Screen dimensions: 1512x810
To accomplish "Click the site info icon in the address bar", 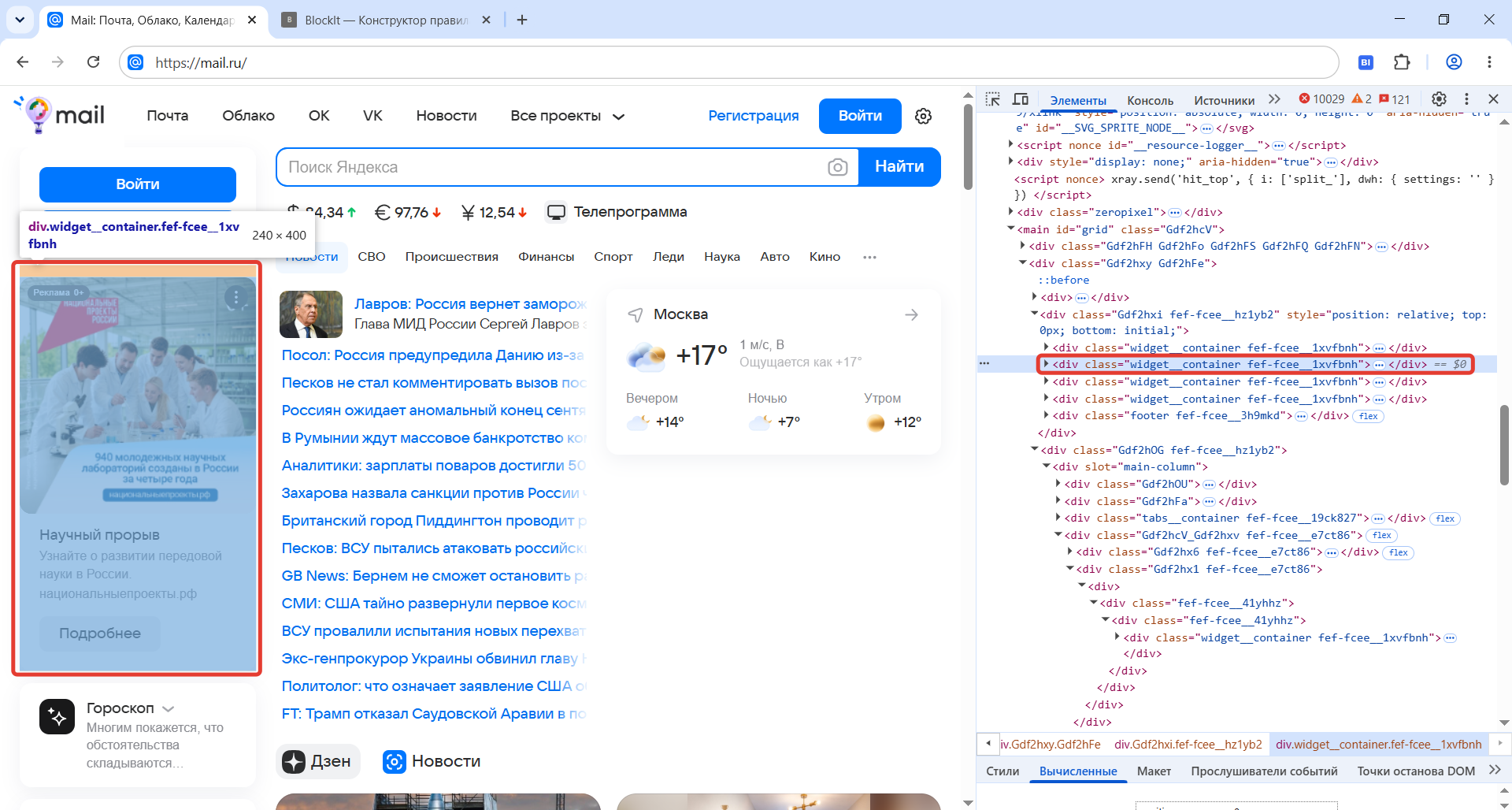I will coord(136,62).
